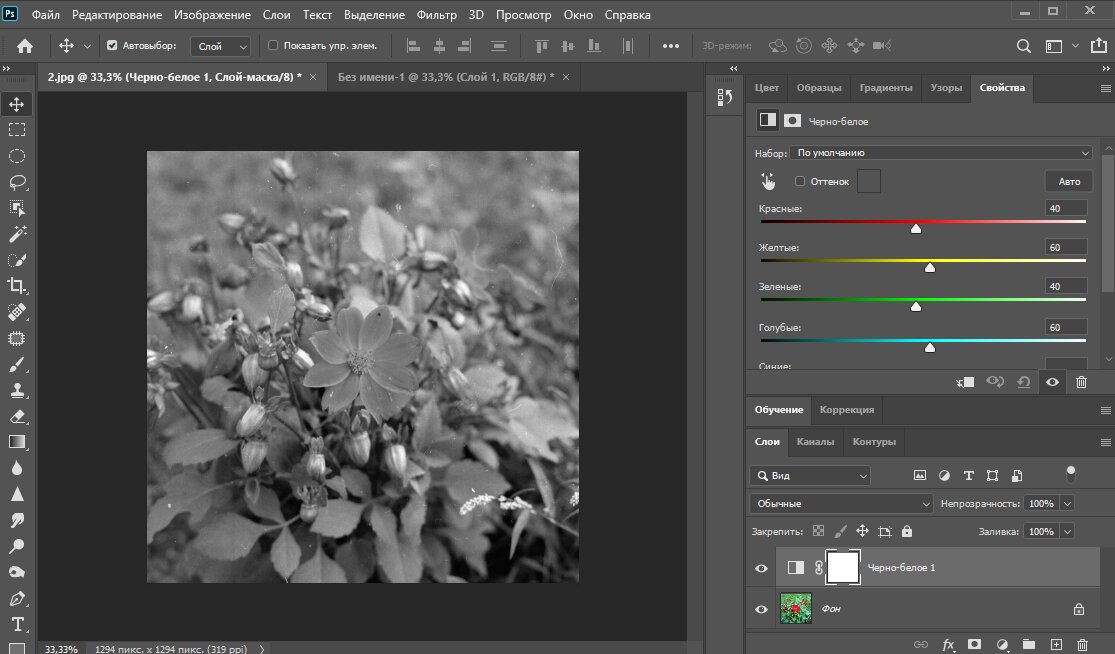Open the Цвет panel tab
The image size is (1115, 654).
(x=766, y=87)
